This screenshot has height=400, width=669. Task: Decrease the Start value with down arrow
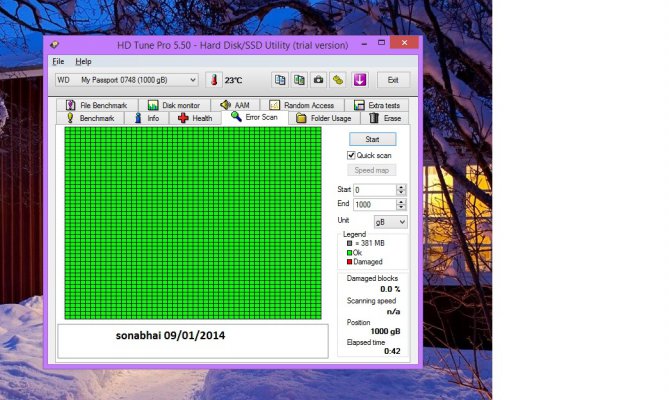401,192
